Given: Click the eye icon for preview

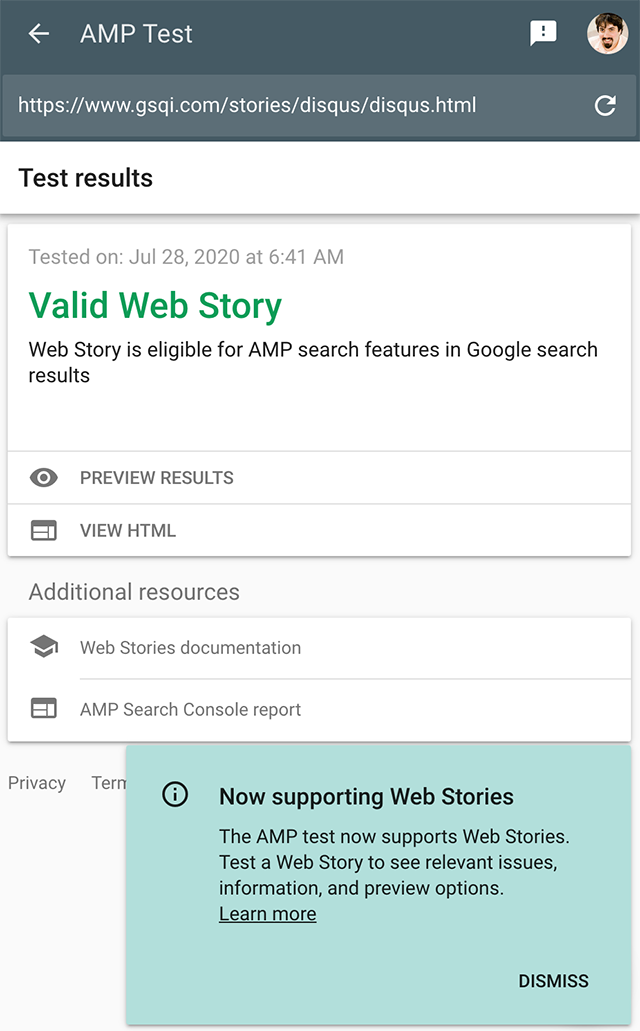Looking at the screenshot, I should (x=44, y=478).
